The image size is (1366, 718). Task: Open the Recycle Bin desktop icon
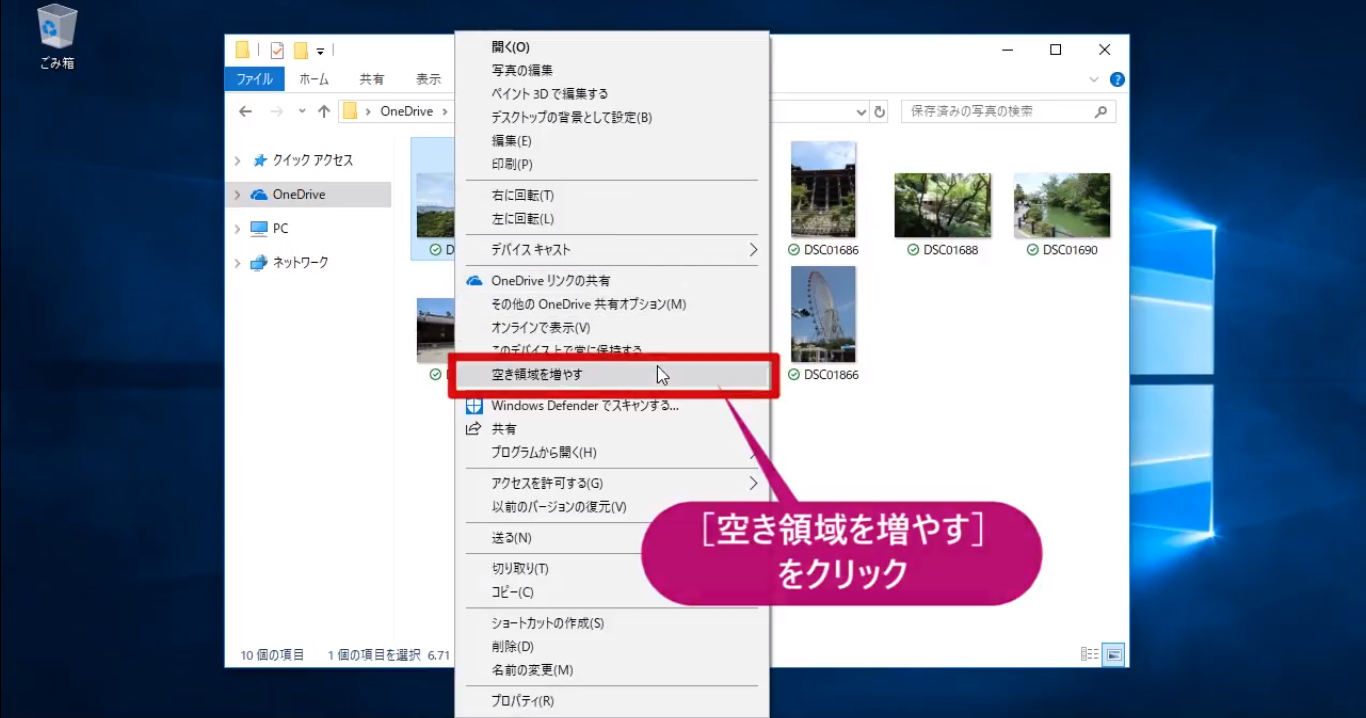pos(56,38)
